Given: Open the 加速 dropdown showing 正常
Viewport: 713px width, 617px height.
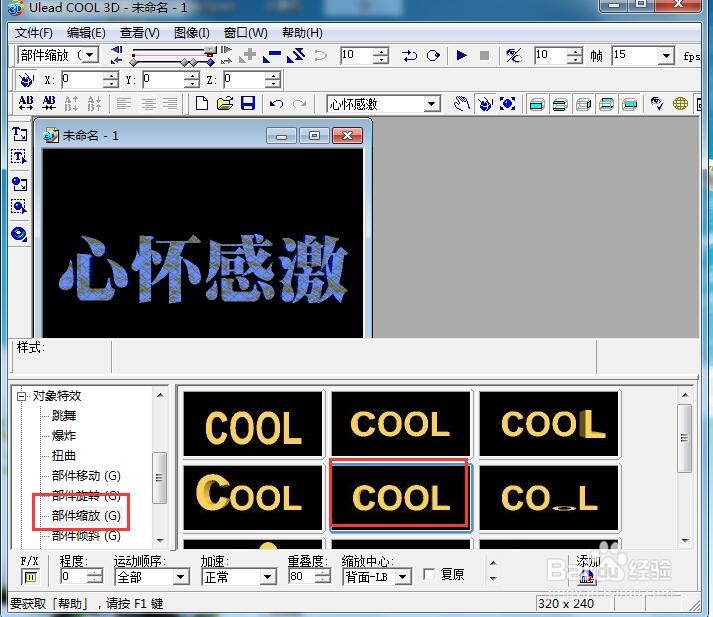Looking at the screenshot, I should click(267, 577).
